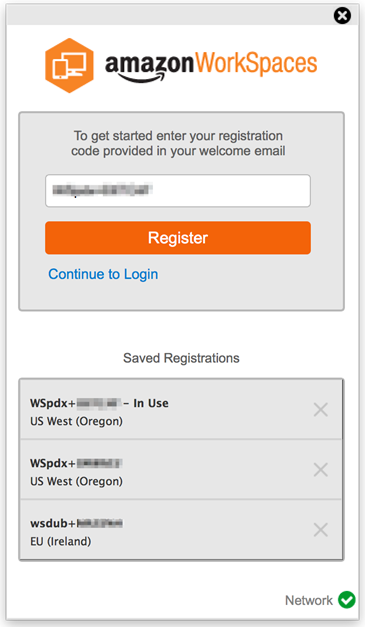Check the green Network status checkmark
The width and height of the screenshot is (365, 627).
point(347,600)
